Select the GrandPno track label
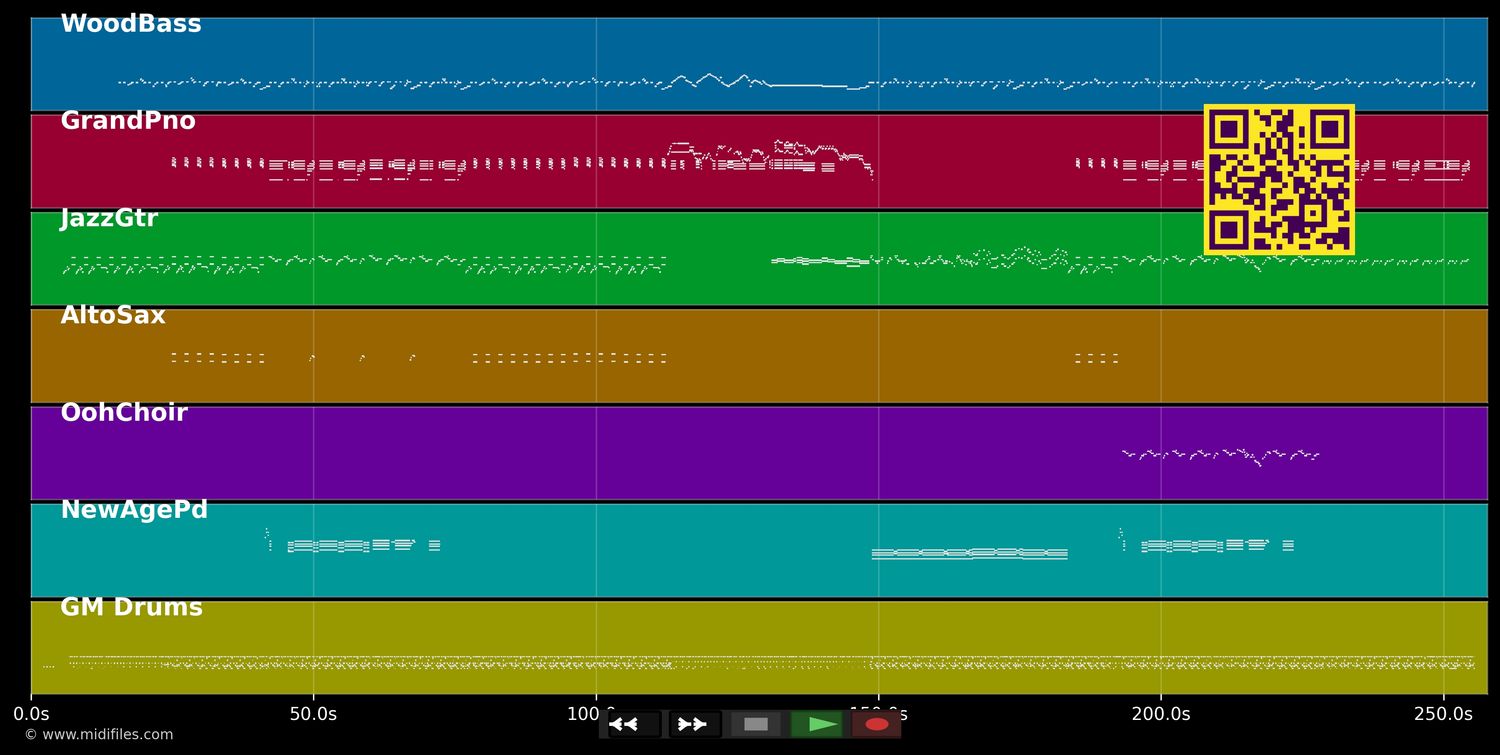Screen dimensions: 1500x755 click(128, 122)
